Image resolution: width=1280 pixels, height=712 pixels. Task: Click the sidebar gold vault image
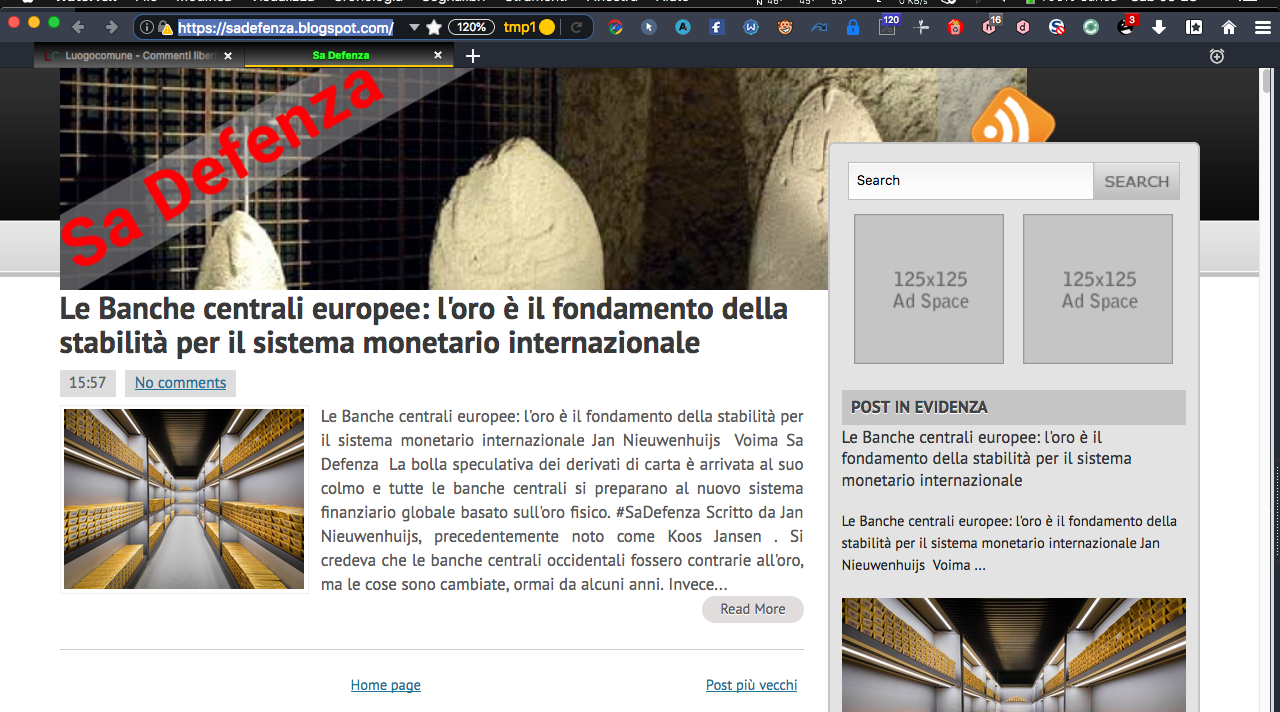1014,655
